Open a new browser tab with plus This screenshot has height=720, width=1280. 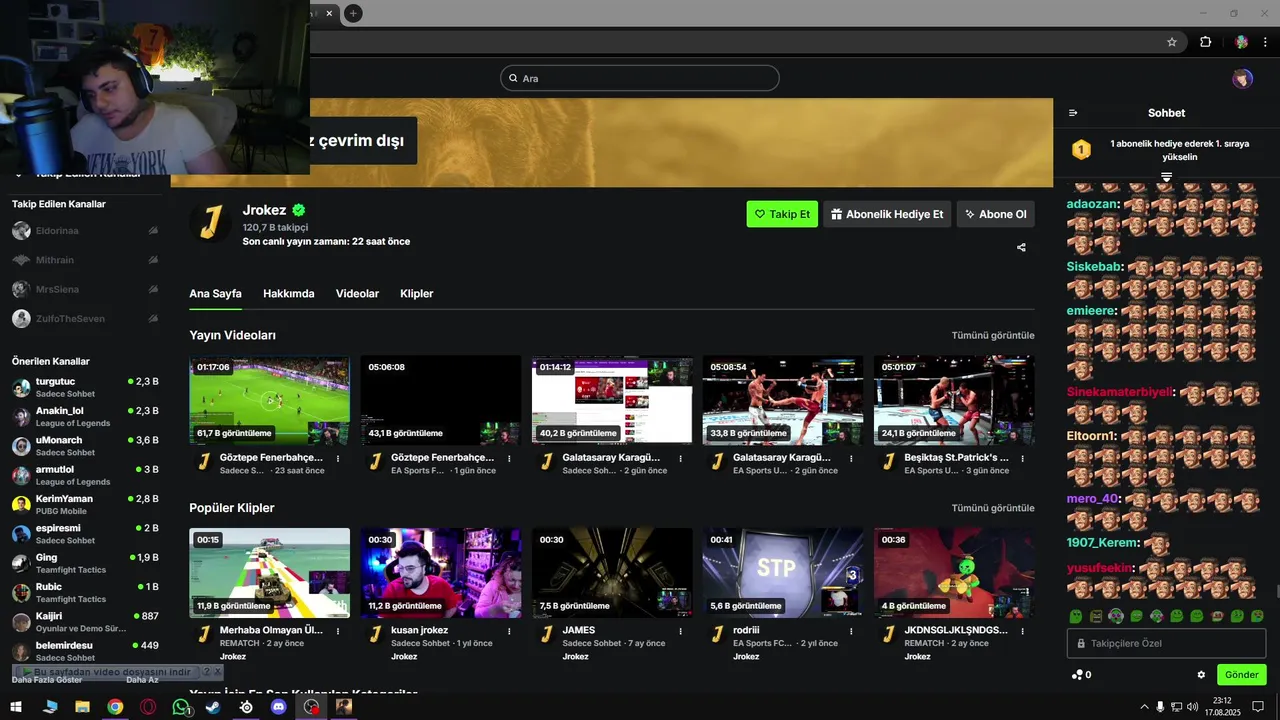coord(353,13)
